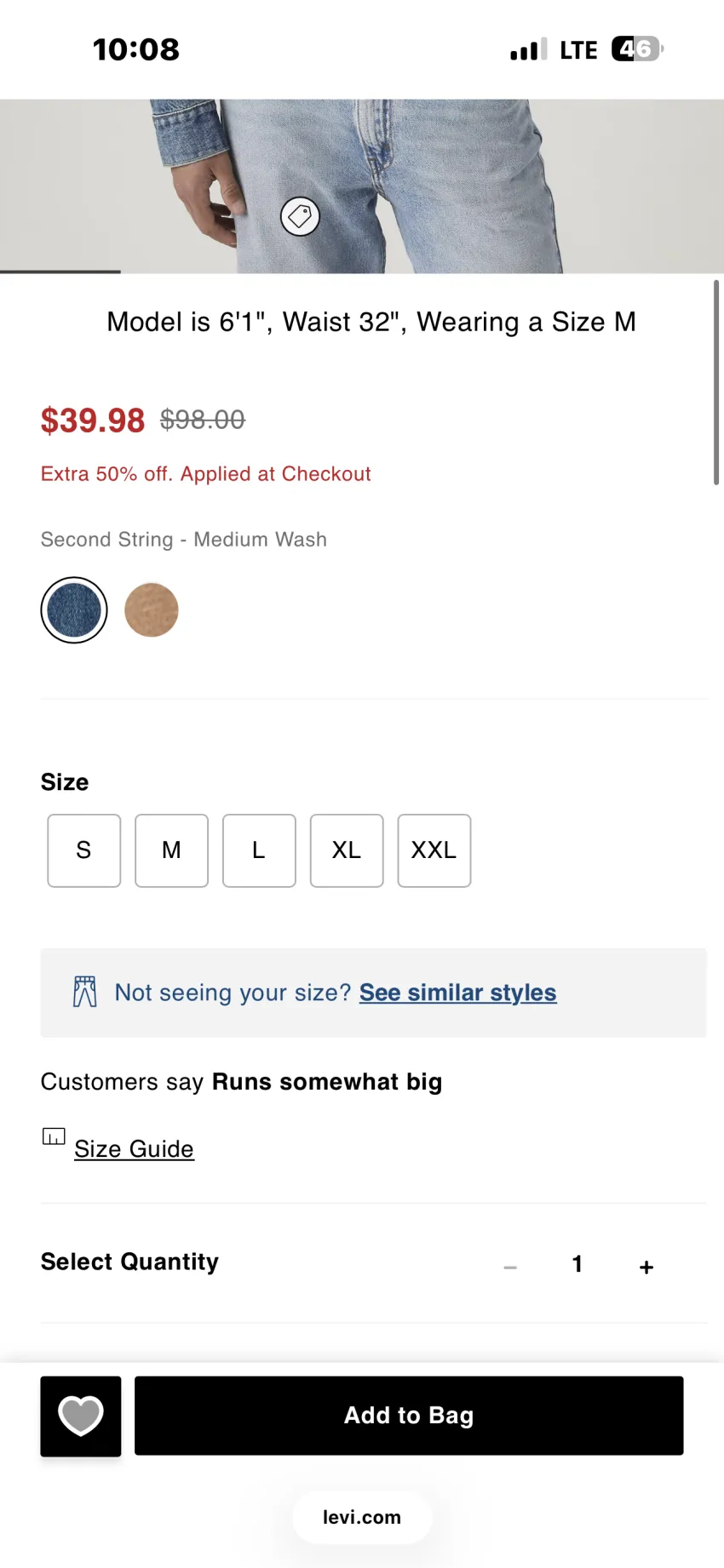Viewport: 724px width, 1568px height.
Task: Decrease quantity with minus icon
Action: (510, 1267)
